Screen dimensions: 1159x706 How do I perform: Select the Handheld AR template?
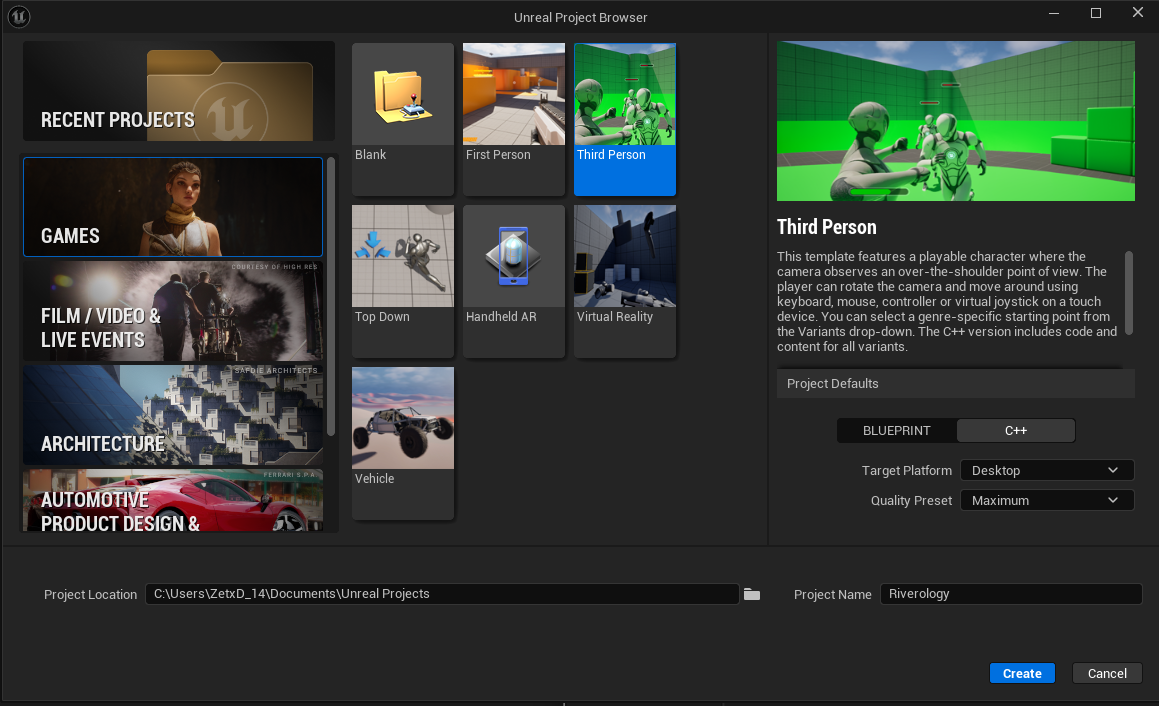point(513,257)
